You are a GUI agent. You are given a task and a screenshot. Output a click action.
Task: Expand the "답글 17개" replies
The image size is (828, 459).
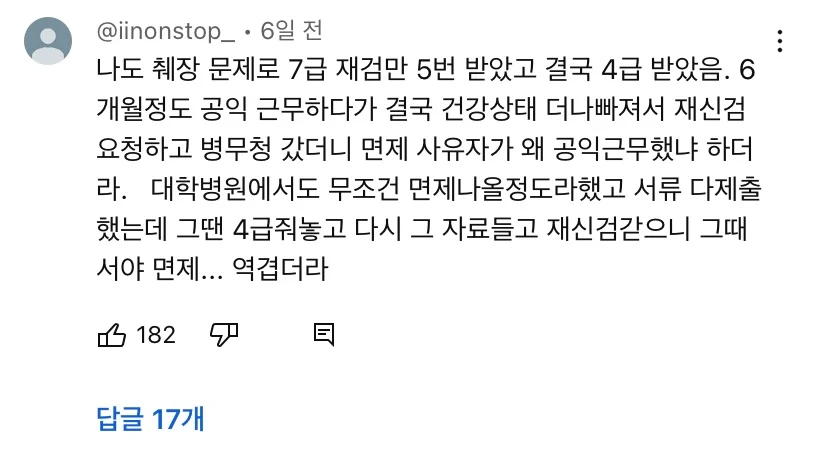150,418
